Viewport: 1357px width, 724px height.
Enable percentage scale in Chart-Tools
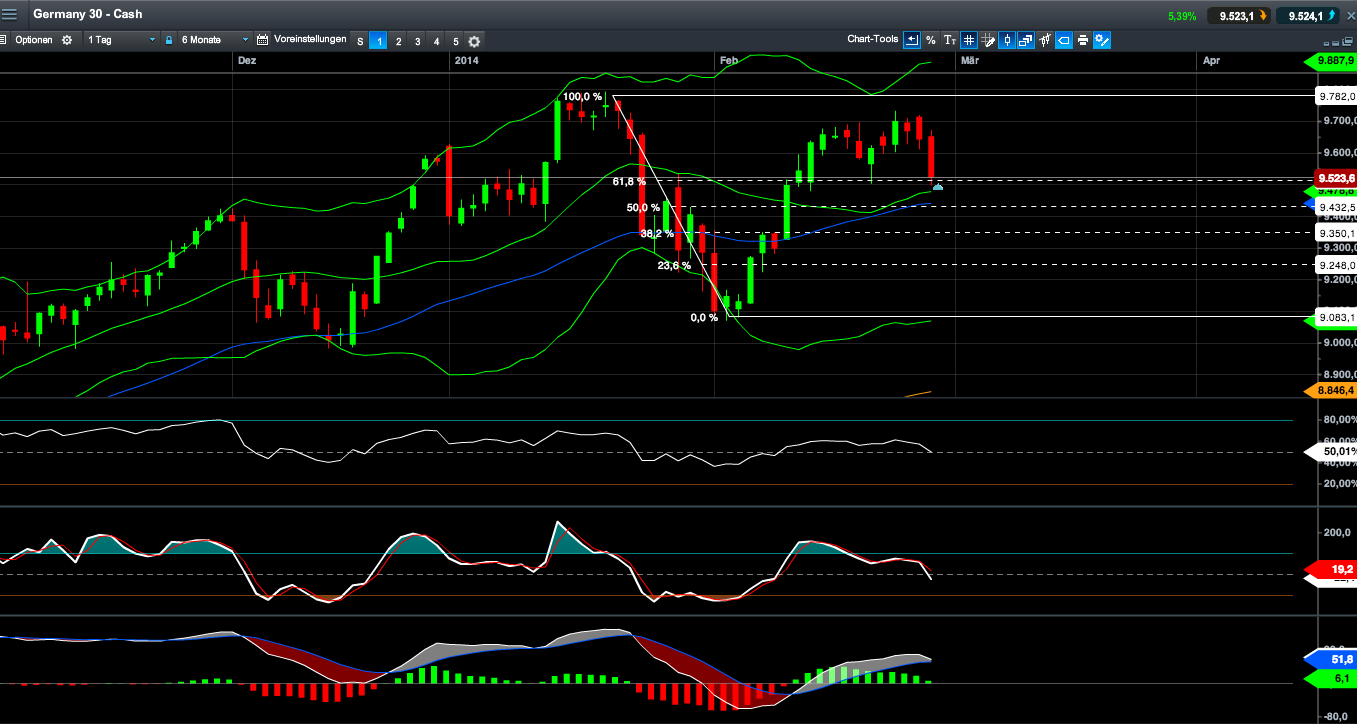932,40
